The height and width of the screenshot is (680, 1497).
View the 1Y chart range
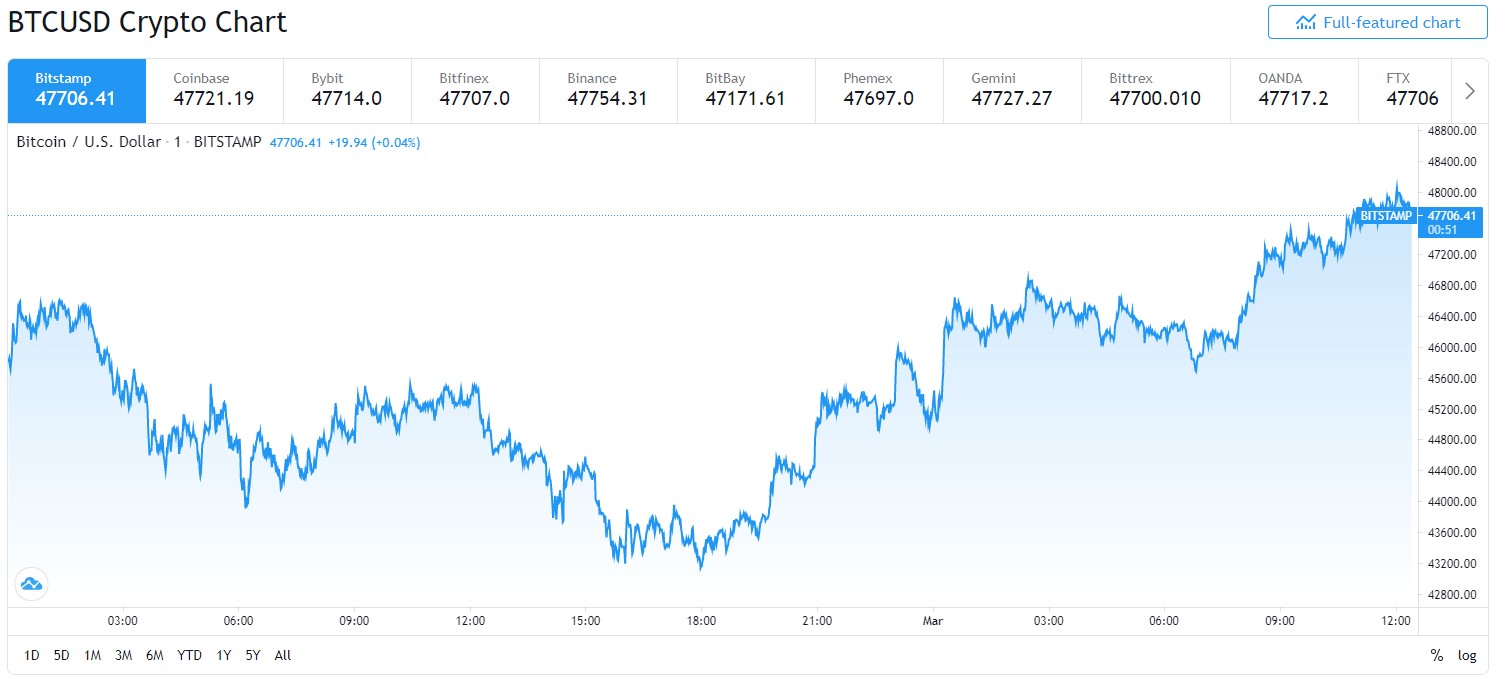(222, 655)
